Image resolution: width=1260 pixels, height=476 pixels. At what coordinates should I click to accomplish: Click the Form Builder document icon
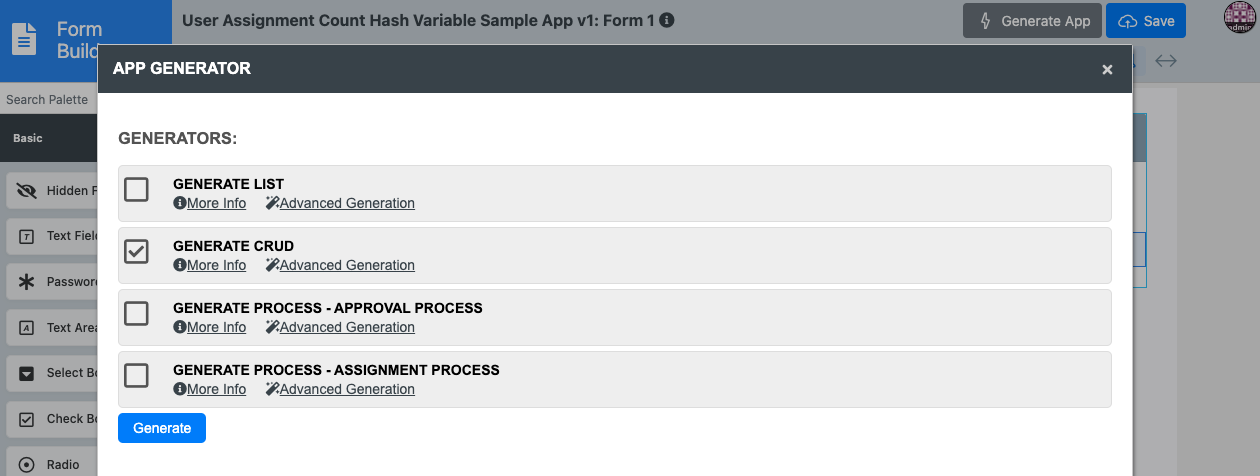click(24, 40)
